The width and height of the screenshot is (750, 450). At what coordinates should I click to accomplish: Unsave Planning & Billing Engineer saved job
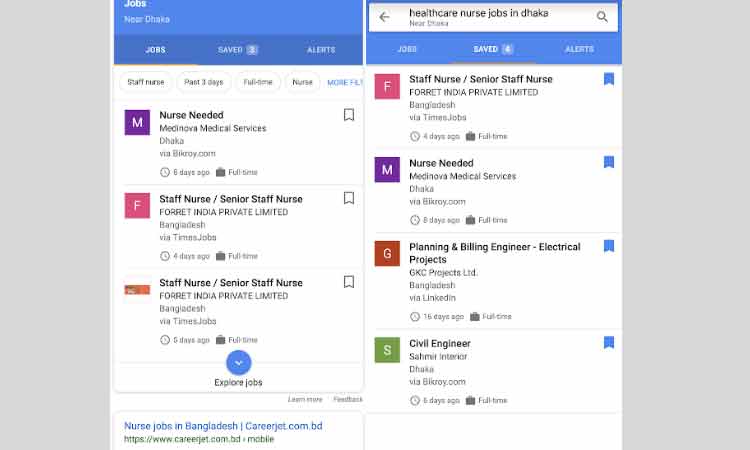coord(608,246)
